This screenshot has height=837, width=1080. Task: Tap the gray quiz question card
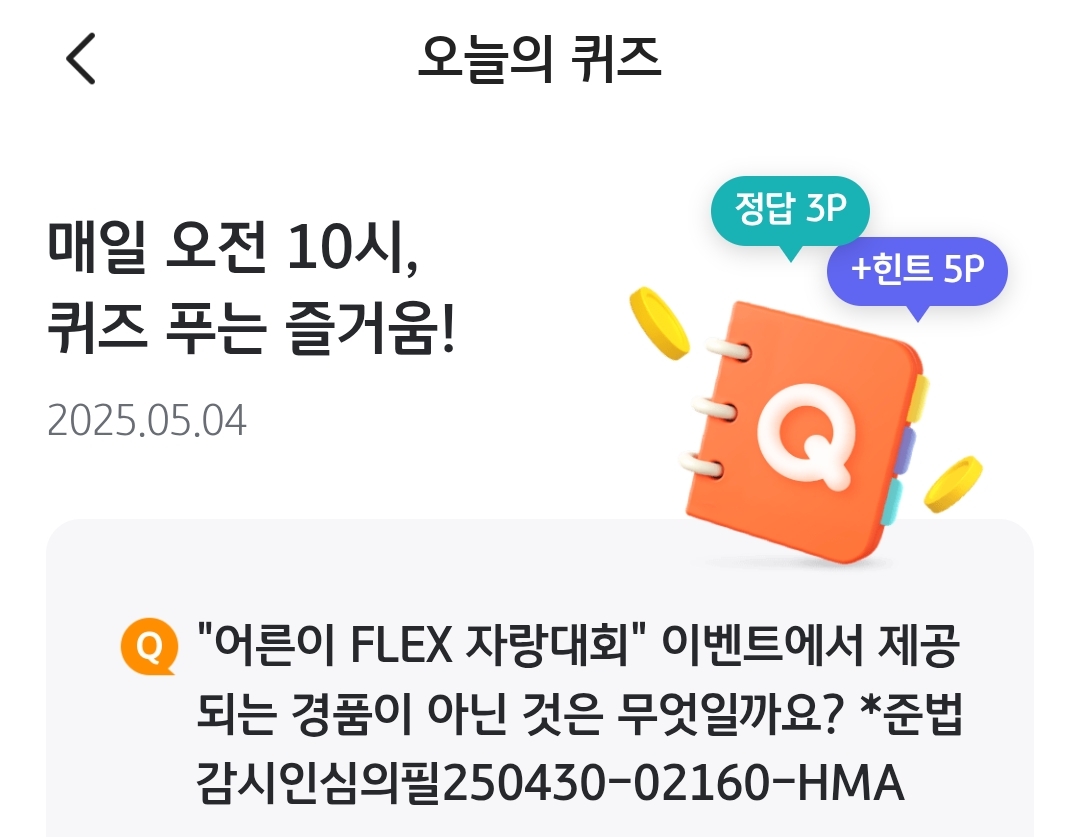coord(539,679)
